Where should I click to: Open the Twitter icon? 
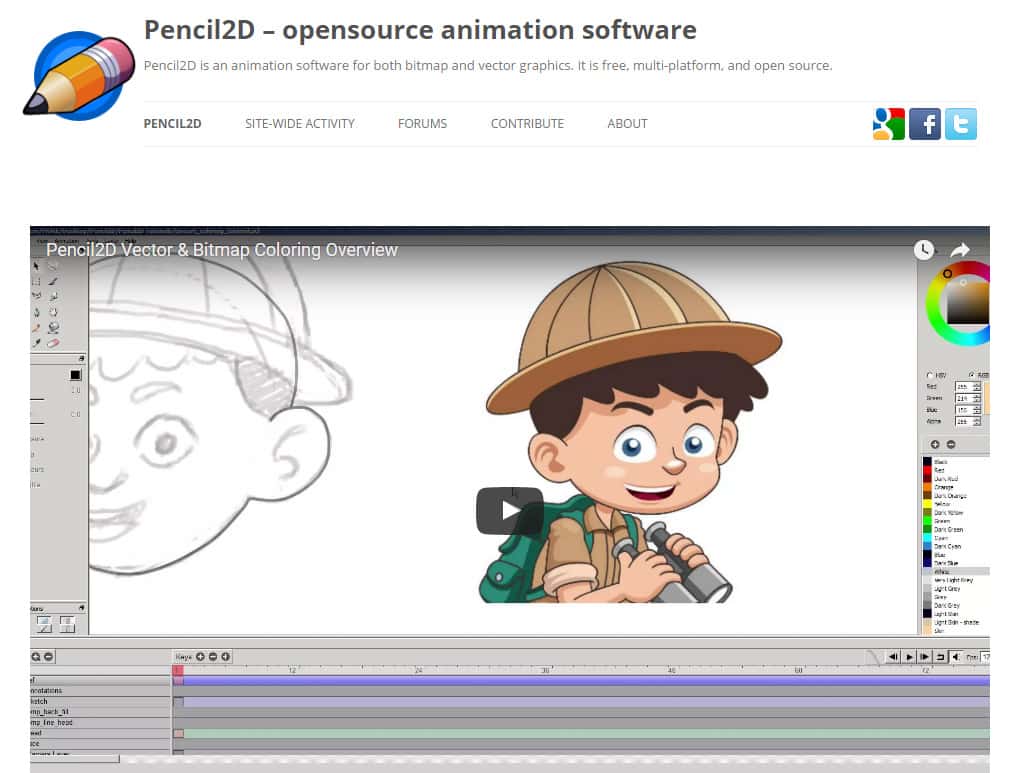click(961, 124)
